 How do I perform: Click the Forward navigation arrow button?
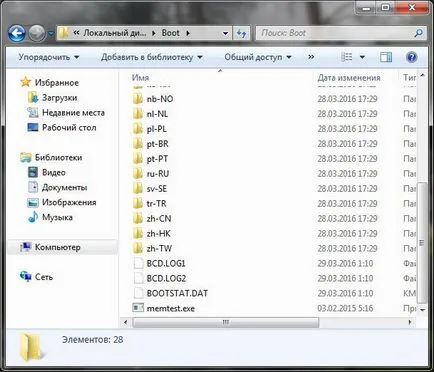pos(37,33)
